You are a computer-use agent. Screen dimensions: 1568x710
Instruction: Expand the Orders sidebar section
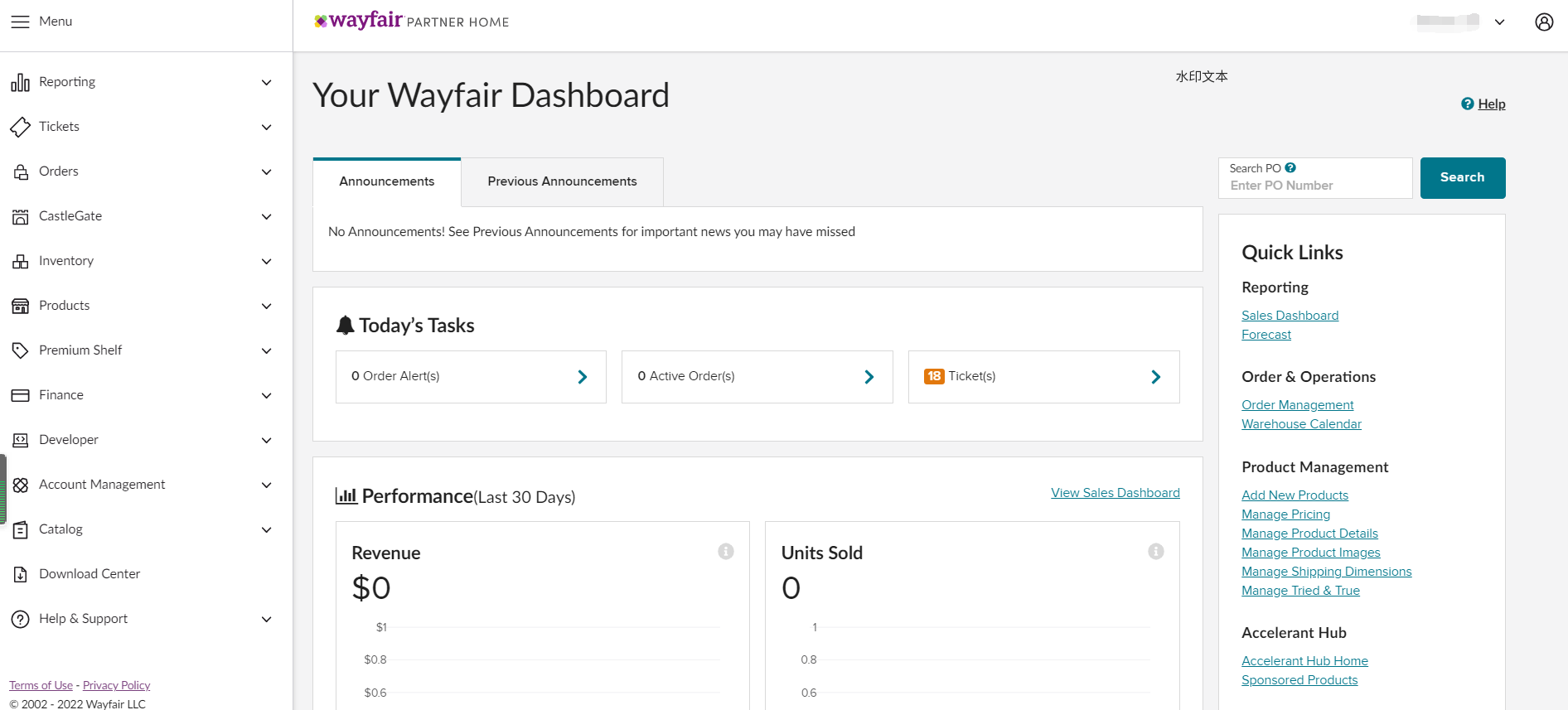[x=266, y=171]
